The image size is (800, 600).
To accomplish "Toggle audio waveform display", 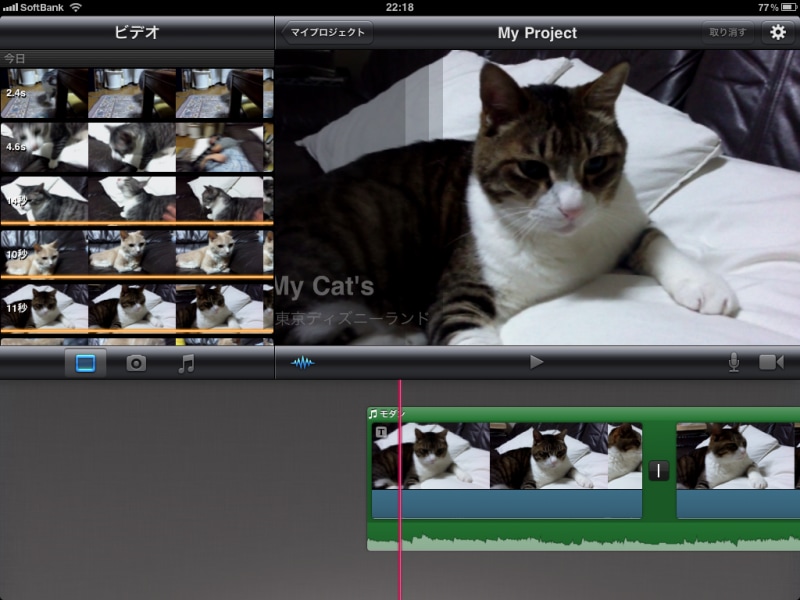I will (x=302, y=362).
